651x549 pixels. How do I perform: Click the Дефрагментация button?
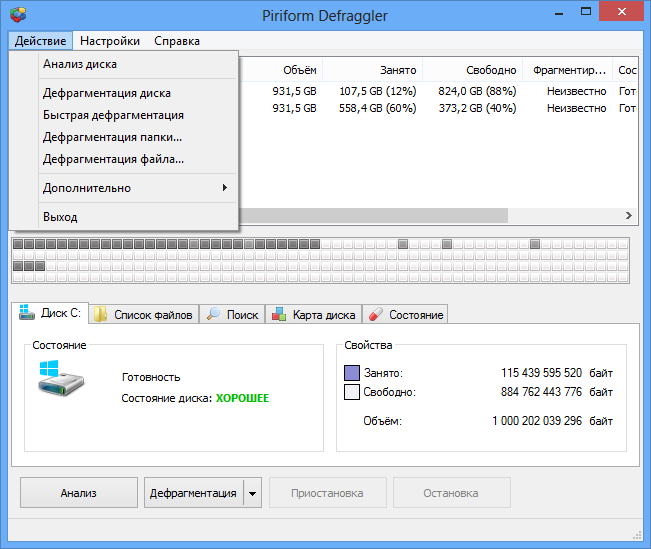[193, 493]
